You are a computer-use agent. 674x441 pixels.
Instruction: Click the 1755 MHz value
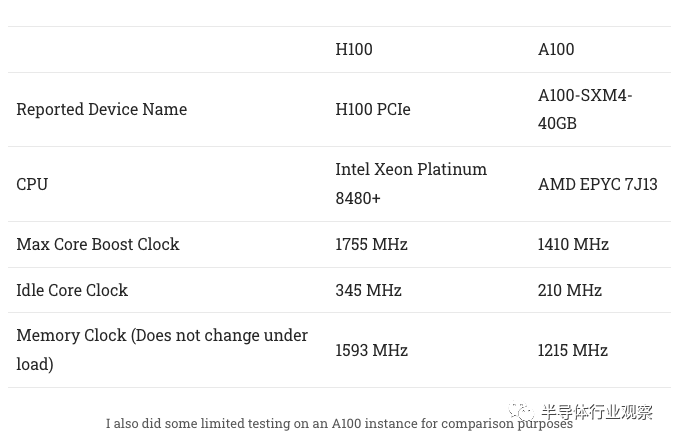[x=371, y=244]
